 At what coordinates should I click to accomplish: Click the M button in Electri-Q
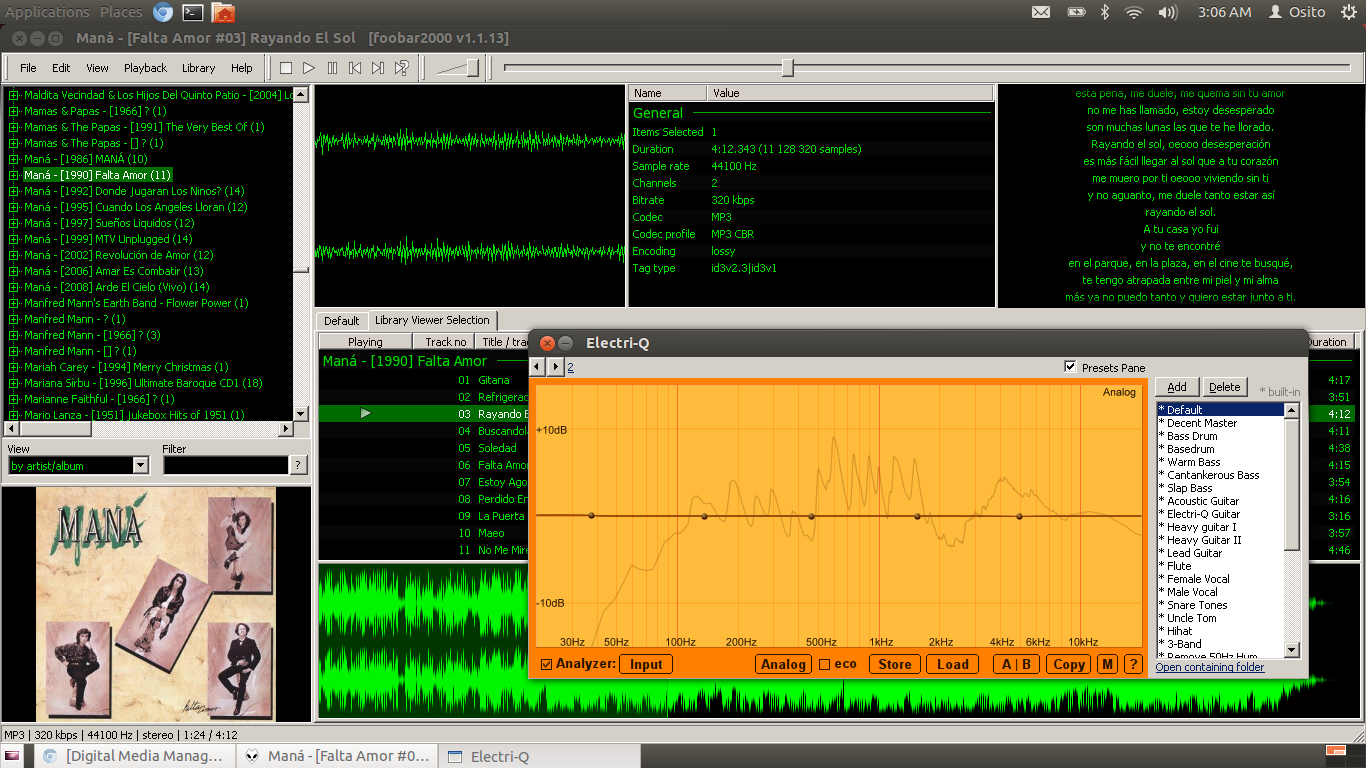tap(1107, 664)
